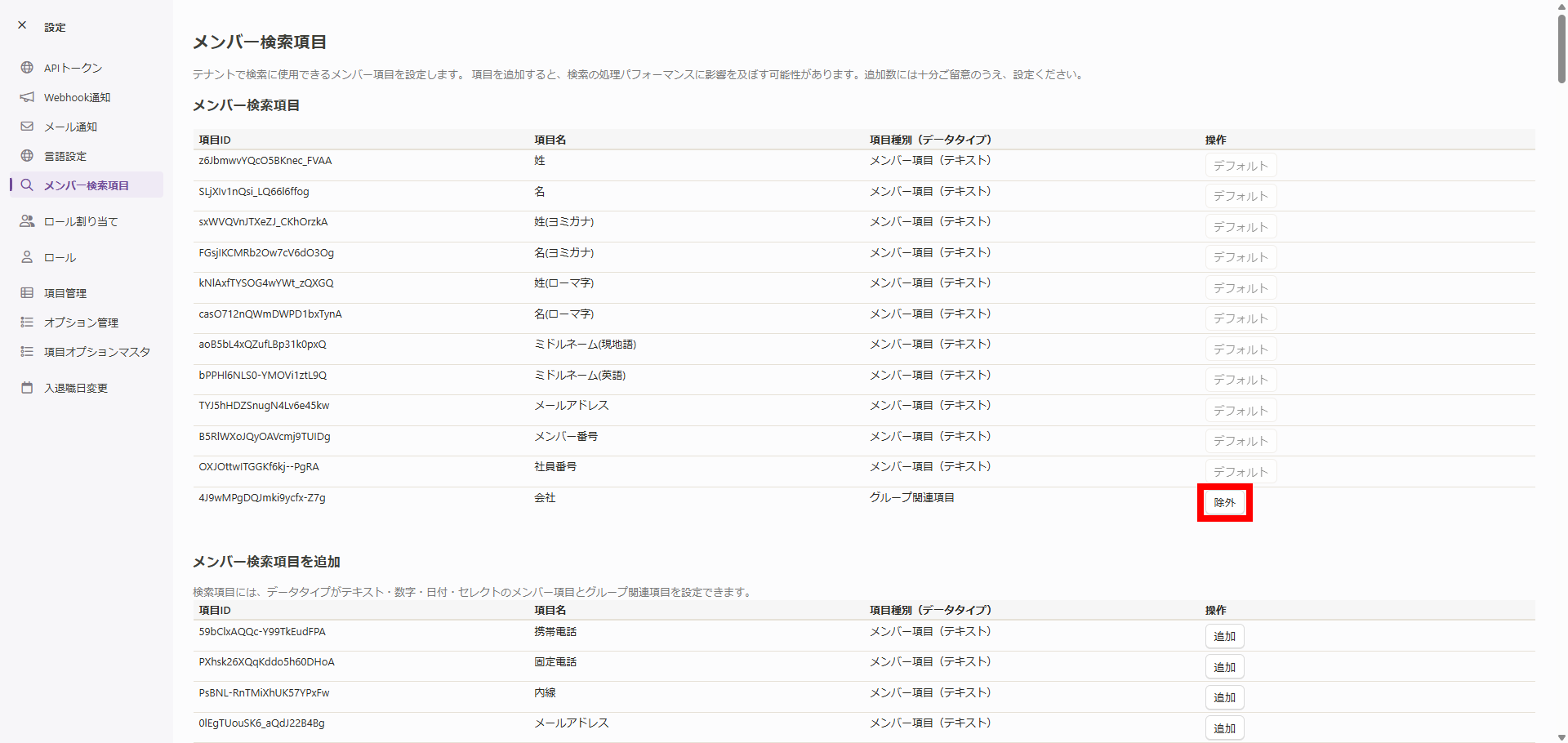Click the people icon beside ロール割り当て
Screen dimensions: 1568x743
coord(27,221)
